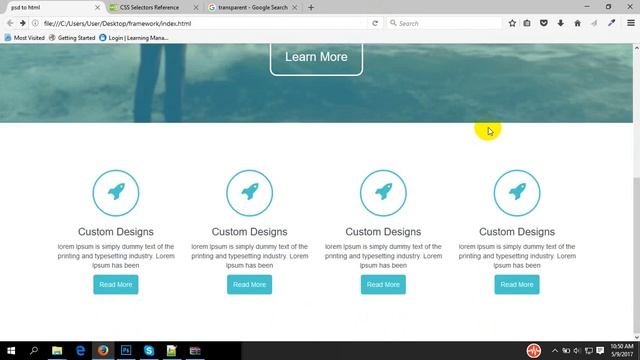This screenshot has height=360, width=640.
Task: Click the page vertical scrollbar thumb
Action: coord(636,255)
